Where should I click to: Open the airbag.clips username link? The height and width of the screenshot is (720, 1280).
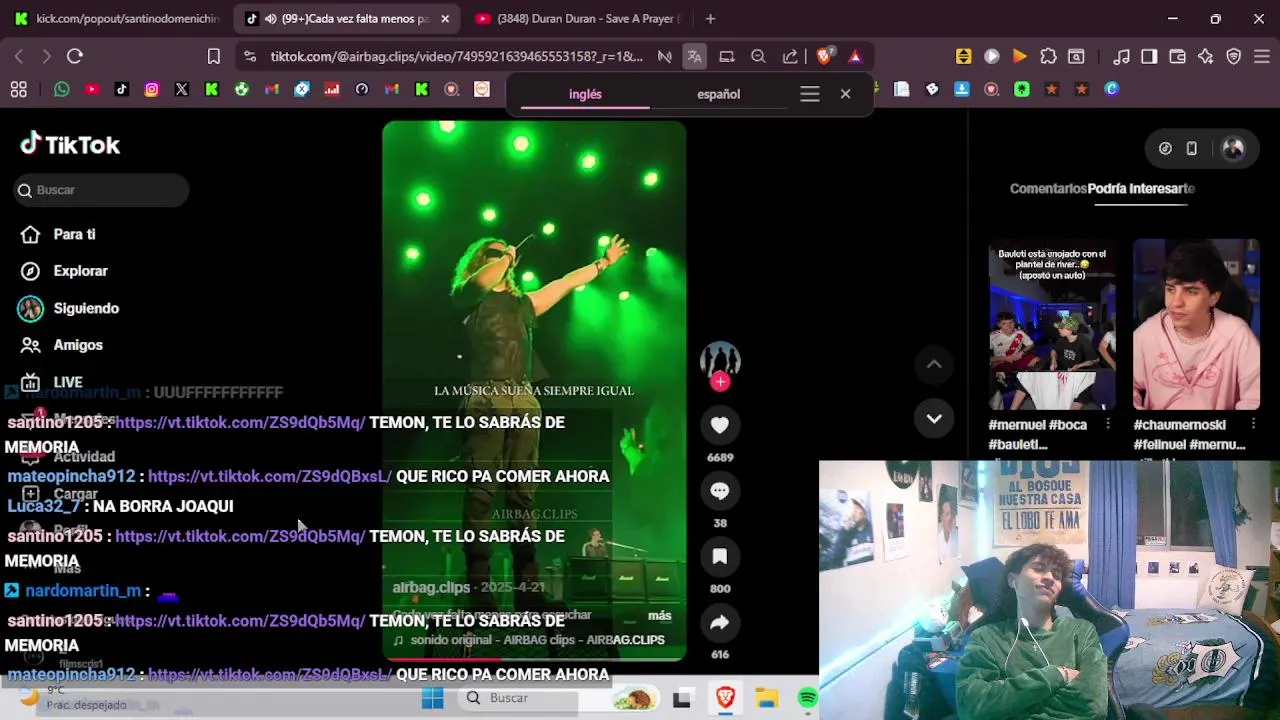pos(431,587)
